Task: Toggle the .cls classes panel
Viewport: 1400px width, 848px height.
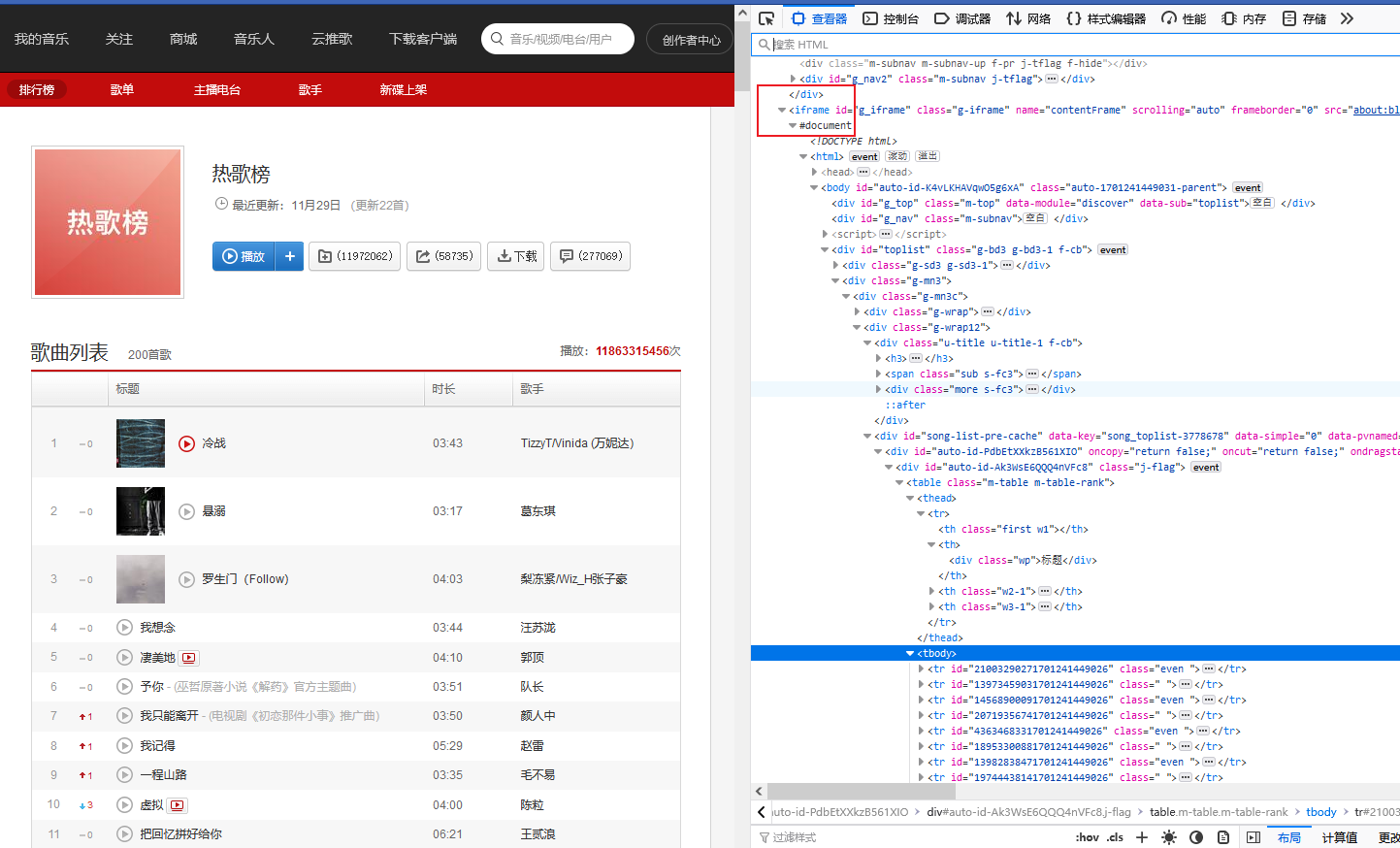Action: tap(1116, 837)
